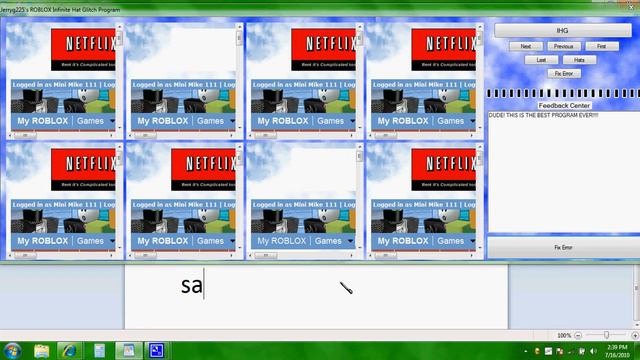Click the Next button

point(526,46)
